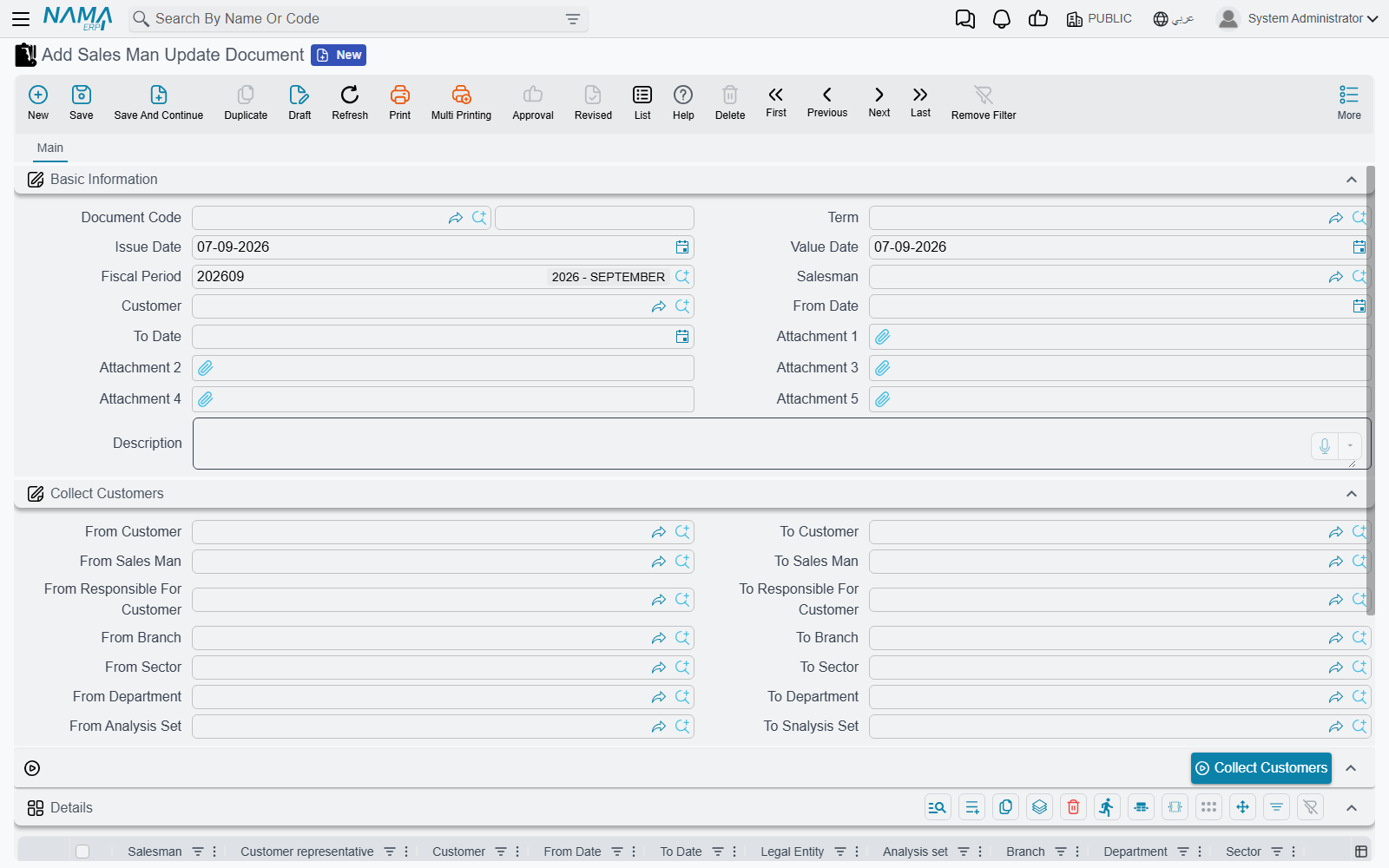Click the play icon below From Analysis Set
This screenshot has width=1389, height=868.
click(x=32, y=768)
